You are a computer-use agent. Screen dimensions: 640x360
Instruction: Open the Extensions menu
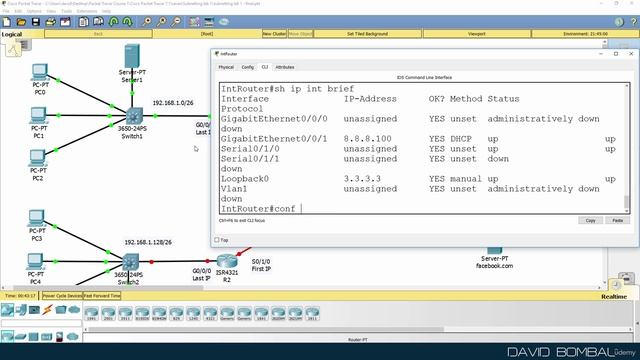(87, 11)
